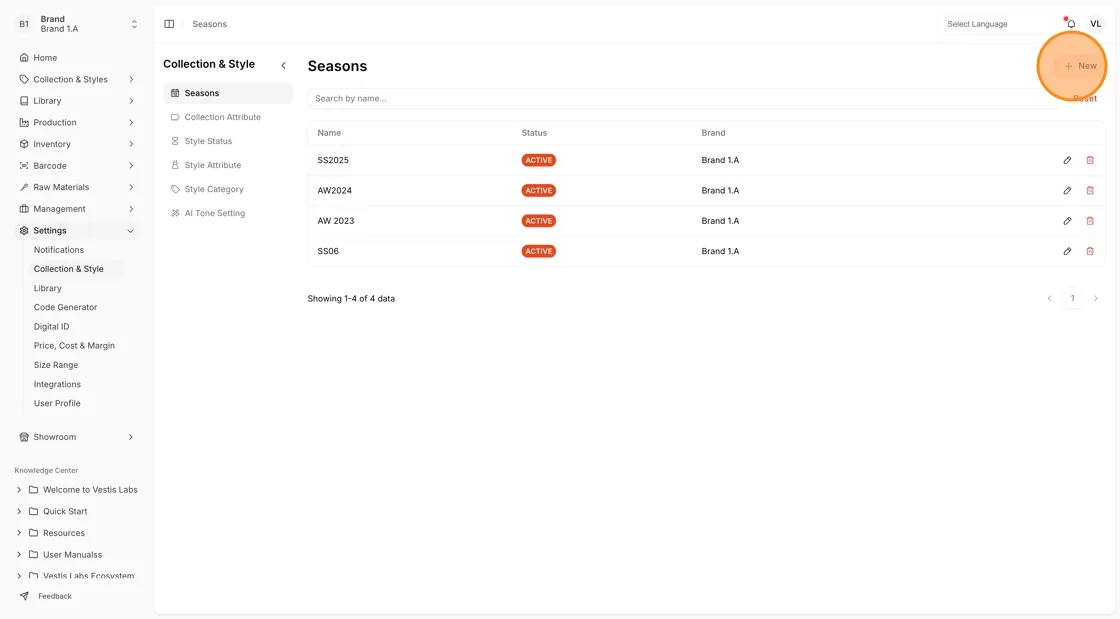Open Digital ID settings
This screenshot has height=619, width=1120.
pos(51,326)
